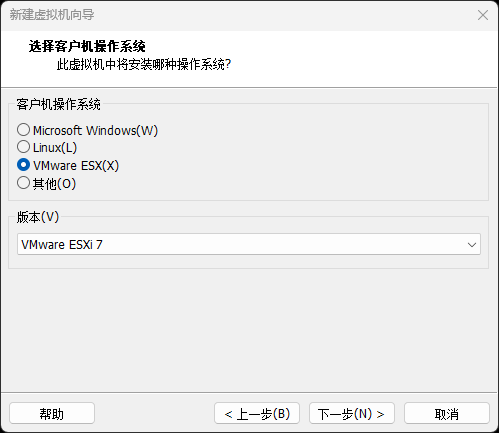Click the 版本(V) group label
The width and height of the screenshot is (499, 433).
(x=38, y=217)
